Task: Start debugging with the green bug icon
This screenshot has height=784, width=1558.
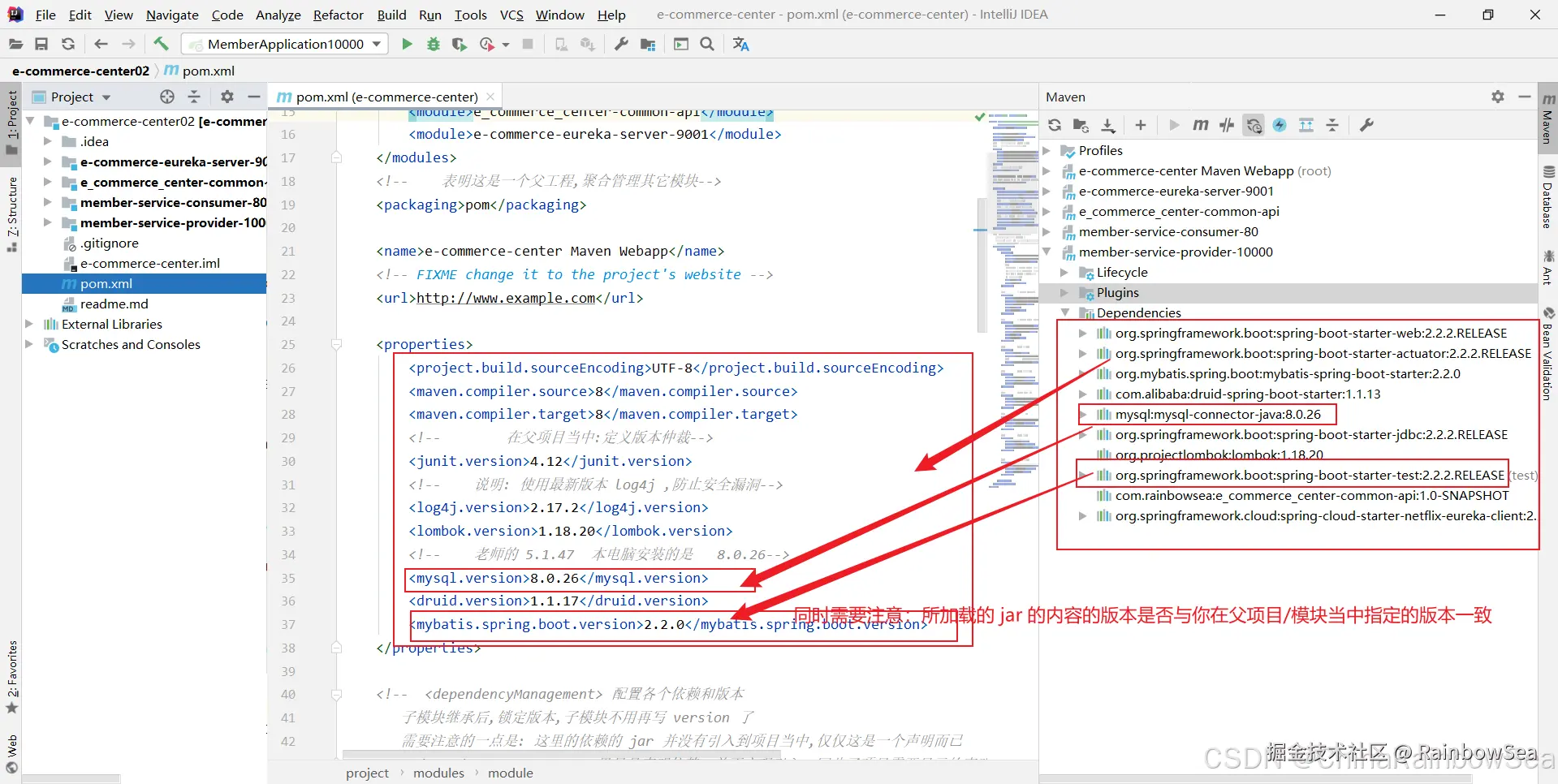Action: click(x=434, y=44)
